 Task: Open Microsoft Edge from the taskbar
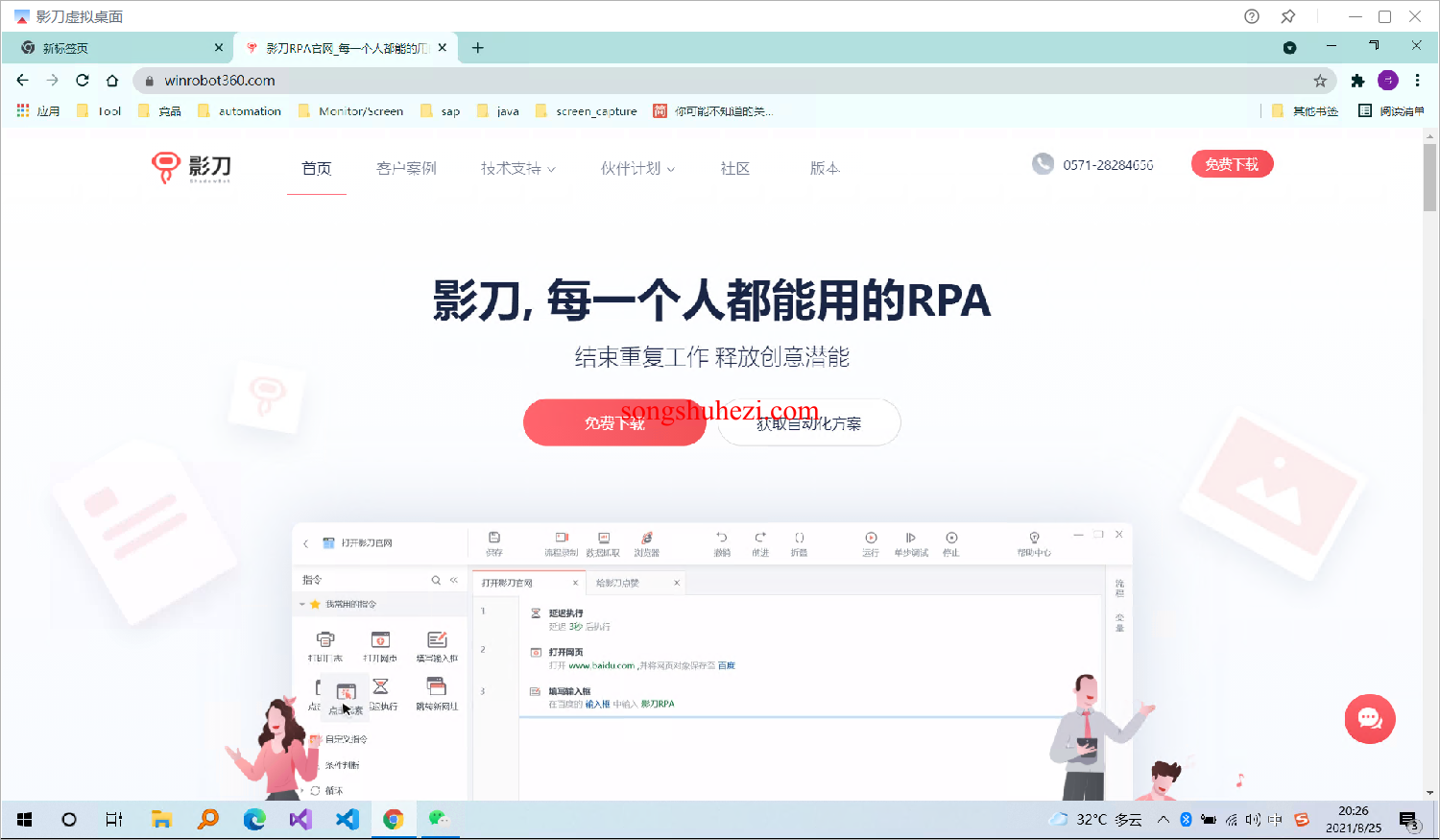coord(254,820)
